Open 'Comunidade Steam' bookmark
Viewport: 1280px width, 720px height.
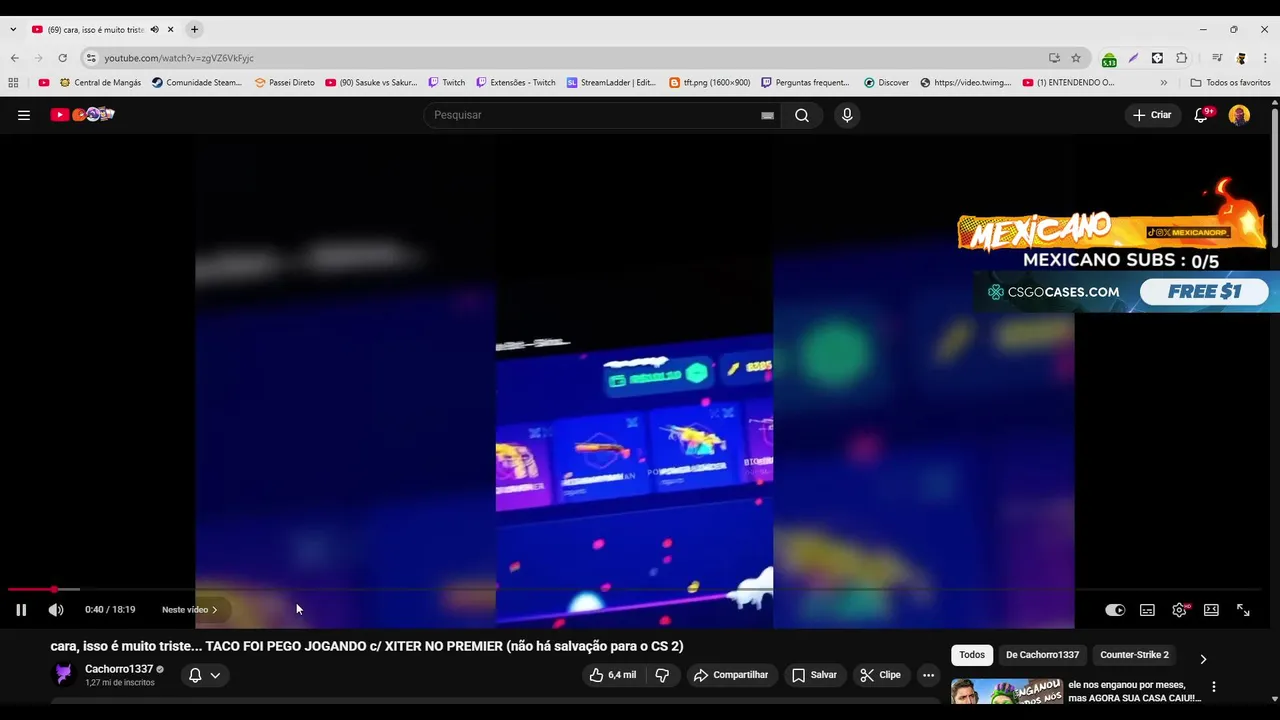pos(197,83)
